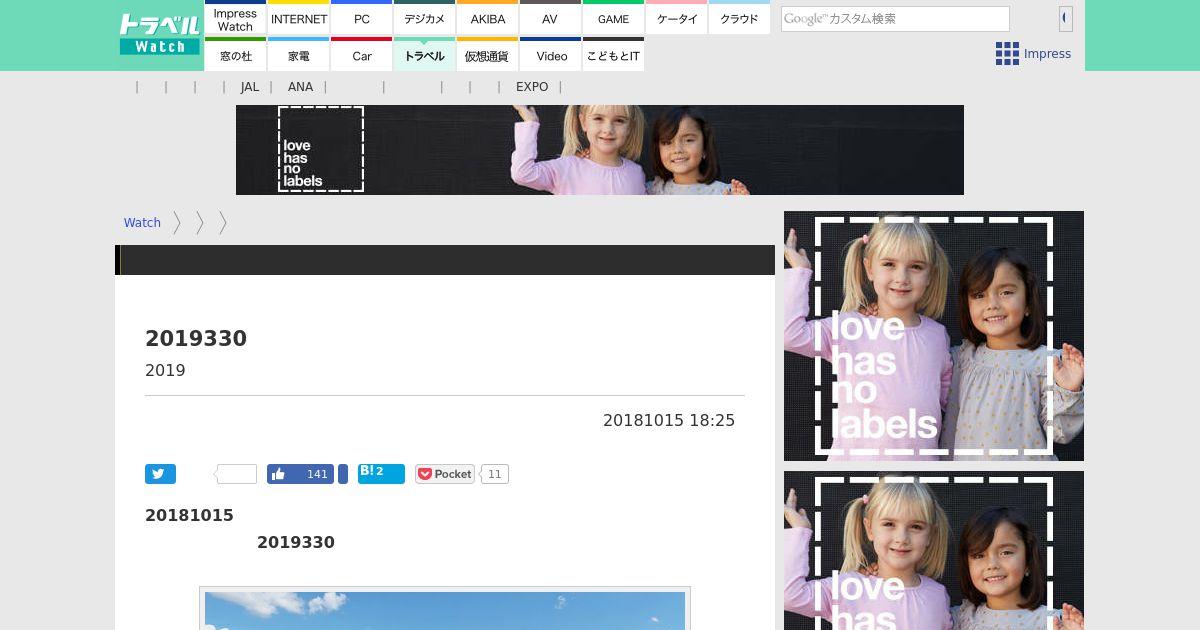This screenshot has height=630, width=1200.
Task: Open the INTERNET Watch tab
Action: (x=299, y=18)
